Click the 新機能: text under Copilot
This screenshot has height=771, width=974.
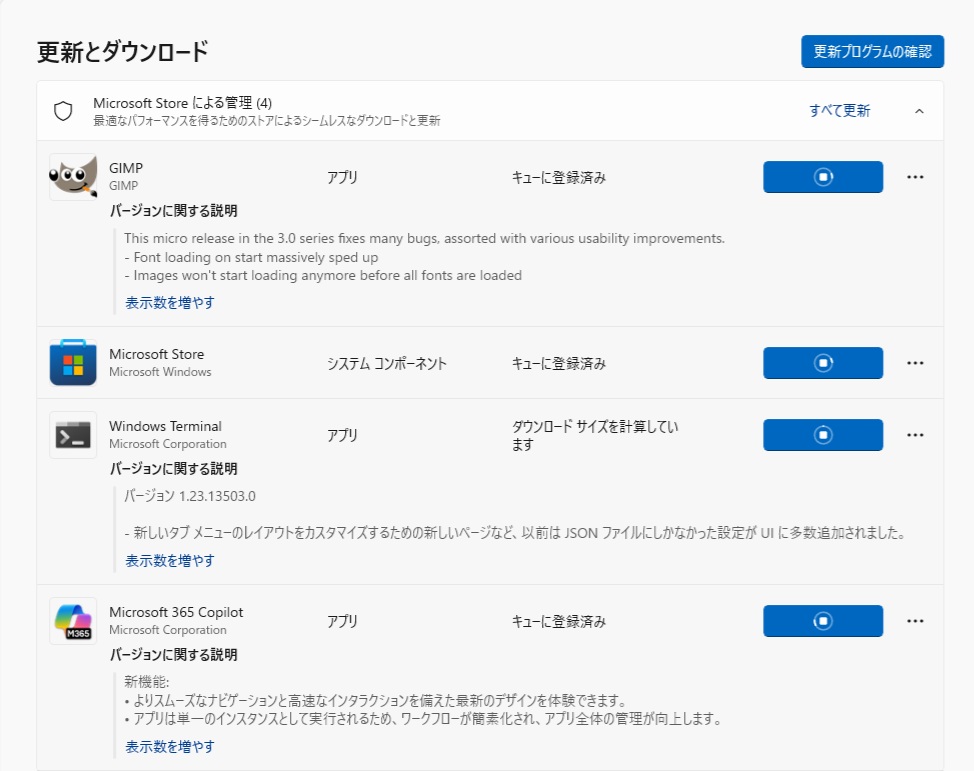[147, 682]
